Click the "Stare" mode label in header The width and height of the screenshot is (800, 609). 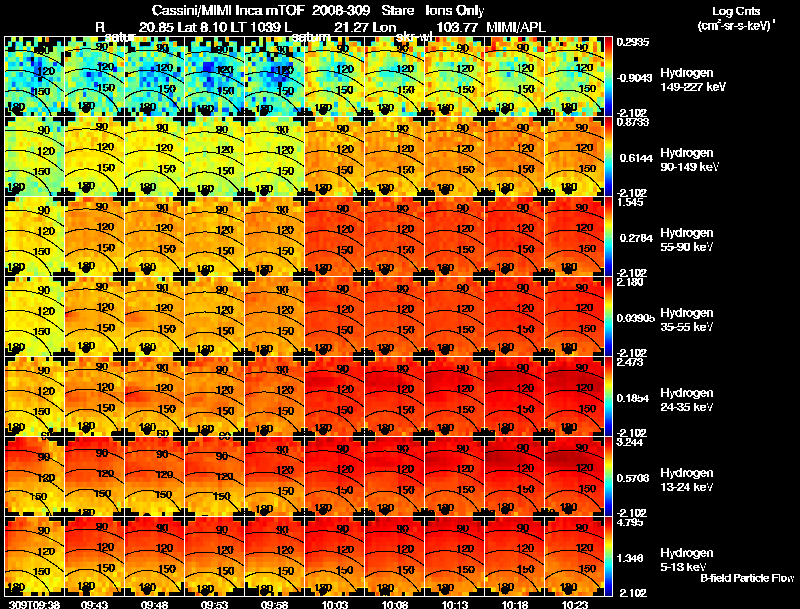[398, 11]
